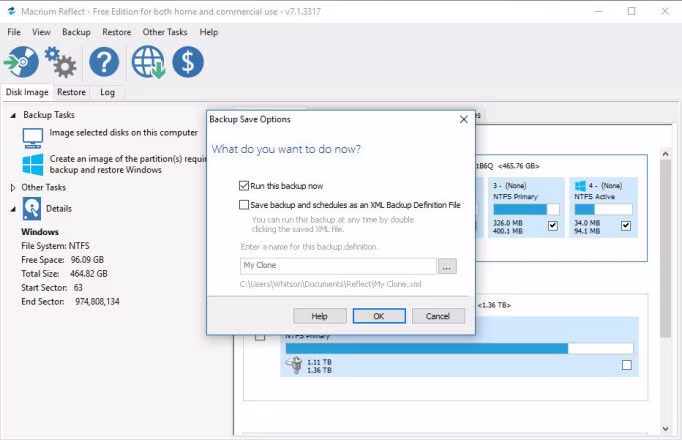Switch to the Restore tab
This screenshot has width=682, height=440.
point(71,92)
